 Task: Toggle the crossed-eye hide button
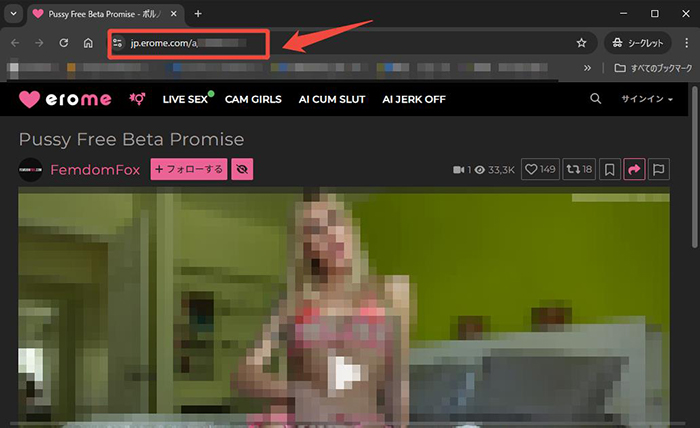[x=241, y=170]
